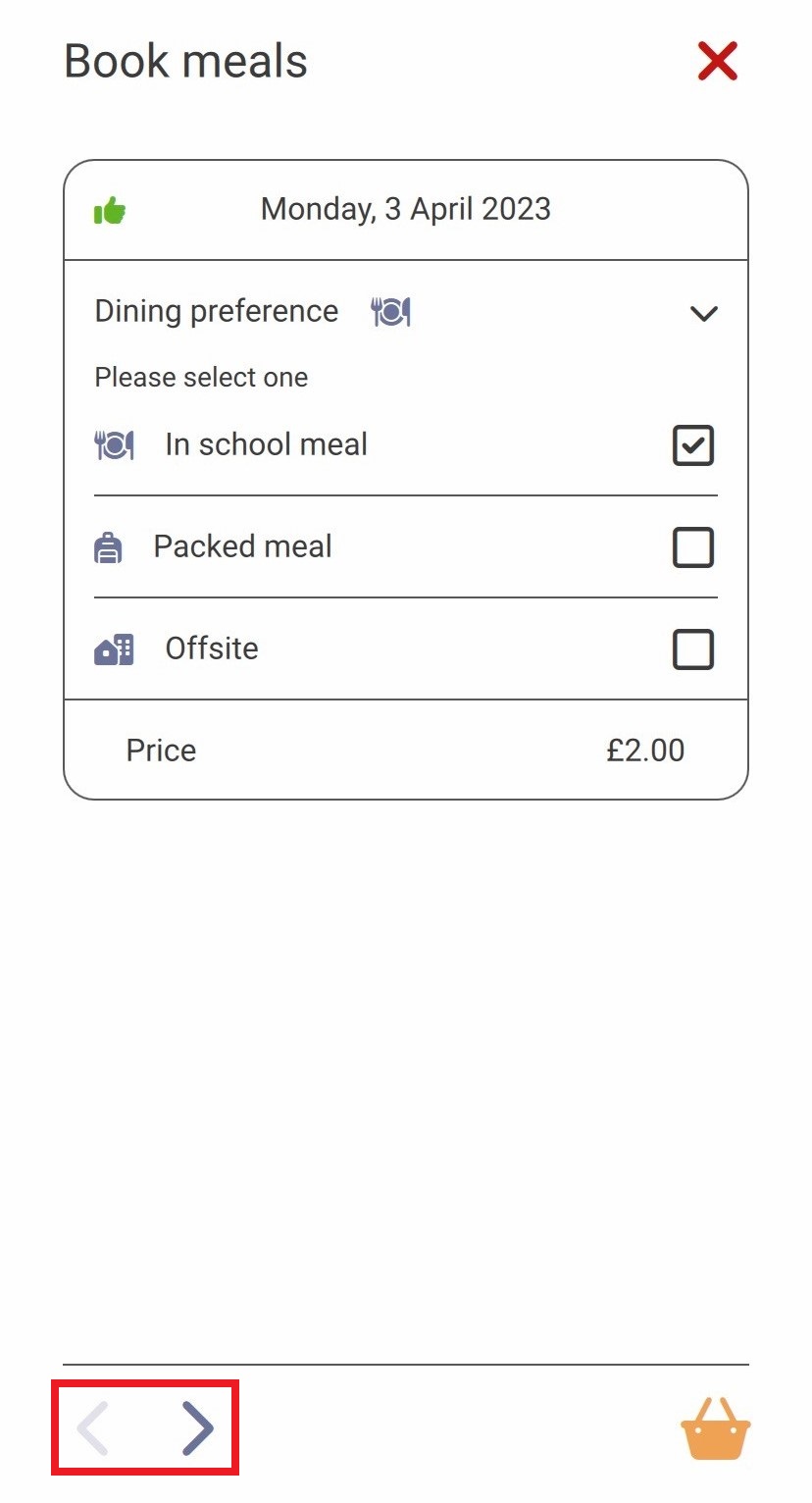Click the green thumbs-up icon
812x1503 pixels.
pyautogui.click(x=110, y=210)
